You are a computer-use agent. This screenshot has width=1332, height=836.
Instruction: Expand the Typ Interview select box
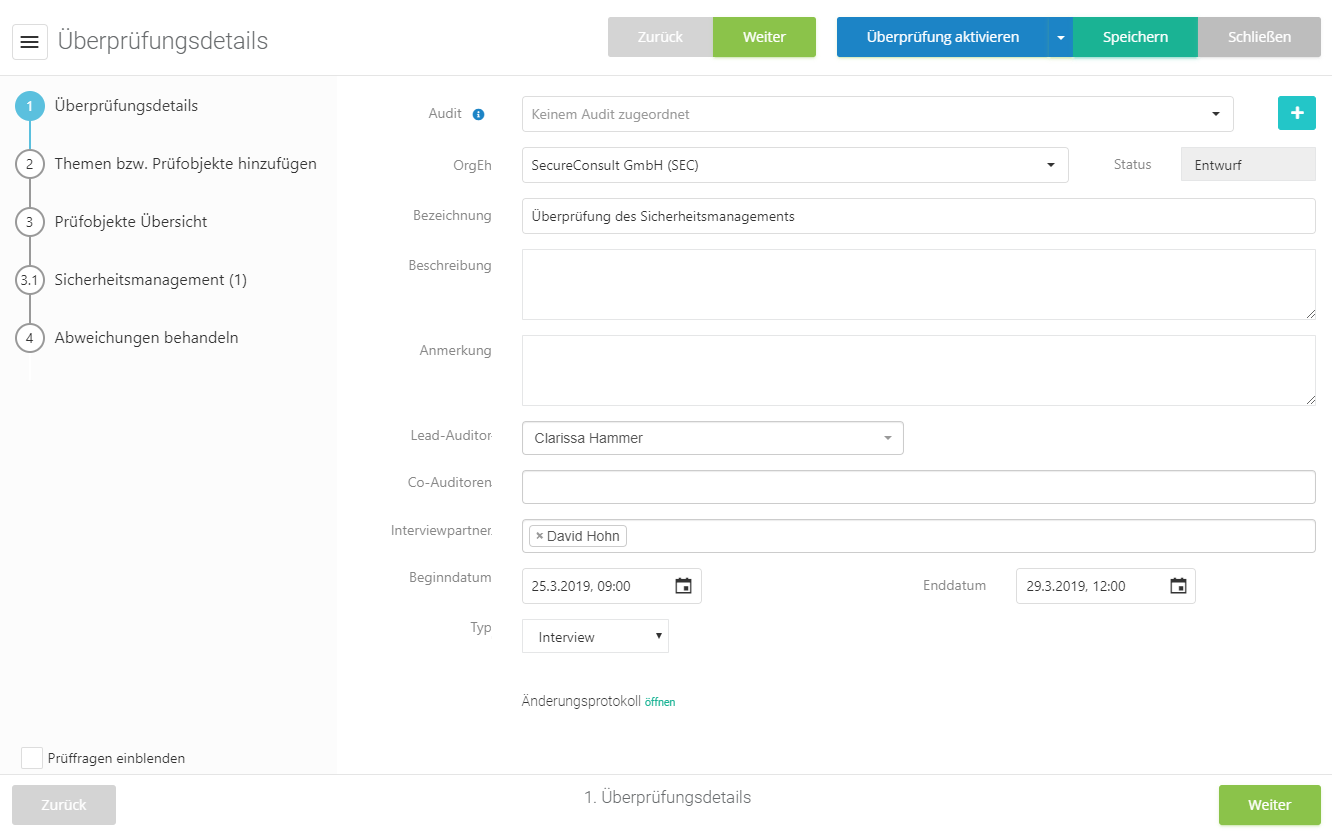click(x=595, y=637)
